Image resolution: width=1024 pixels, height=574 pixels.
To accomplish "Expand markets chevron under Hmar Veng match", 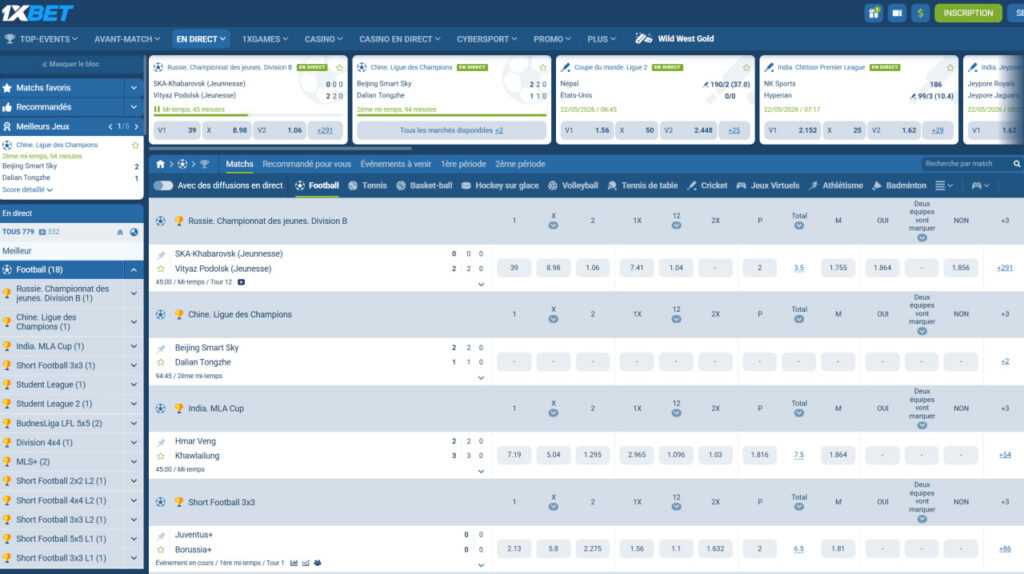I will pos(481,471).
